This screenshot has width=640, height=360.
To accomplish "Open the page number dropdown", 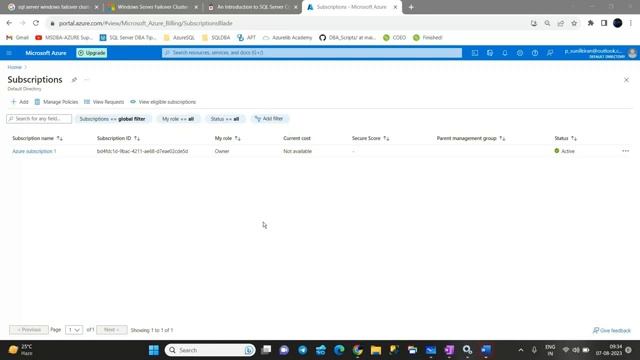I will [74, 330].
